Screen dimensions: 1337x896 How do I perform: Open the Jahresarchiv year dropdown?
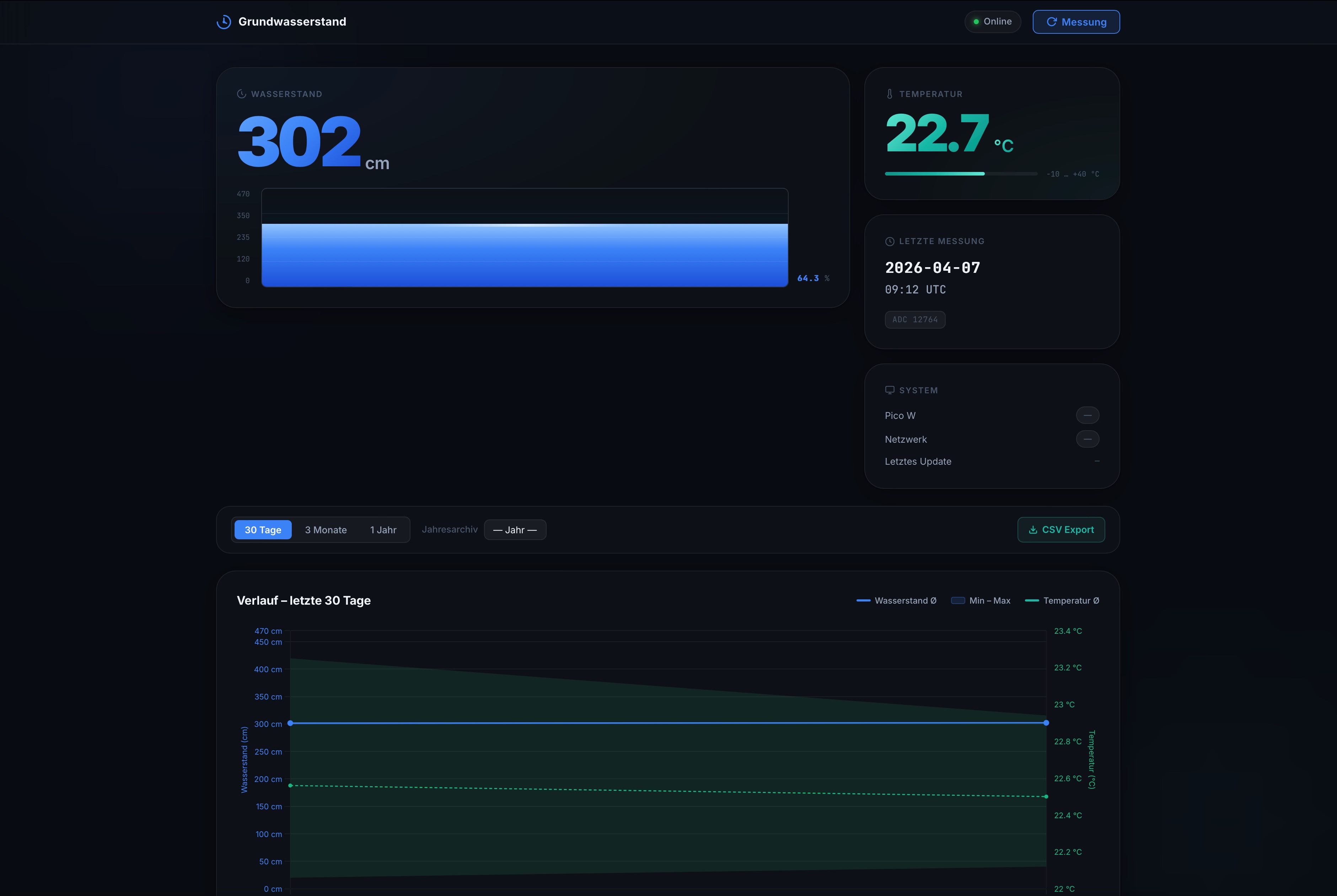coord(515,530)
